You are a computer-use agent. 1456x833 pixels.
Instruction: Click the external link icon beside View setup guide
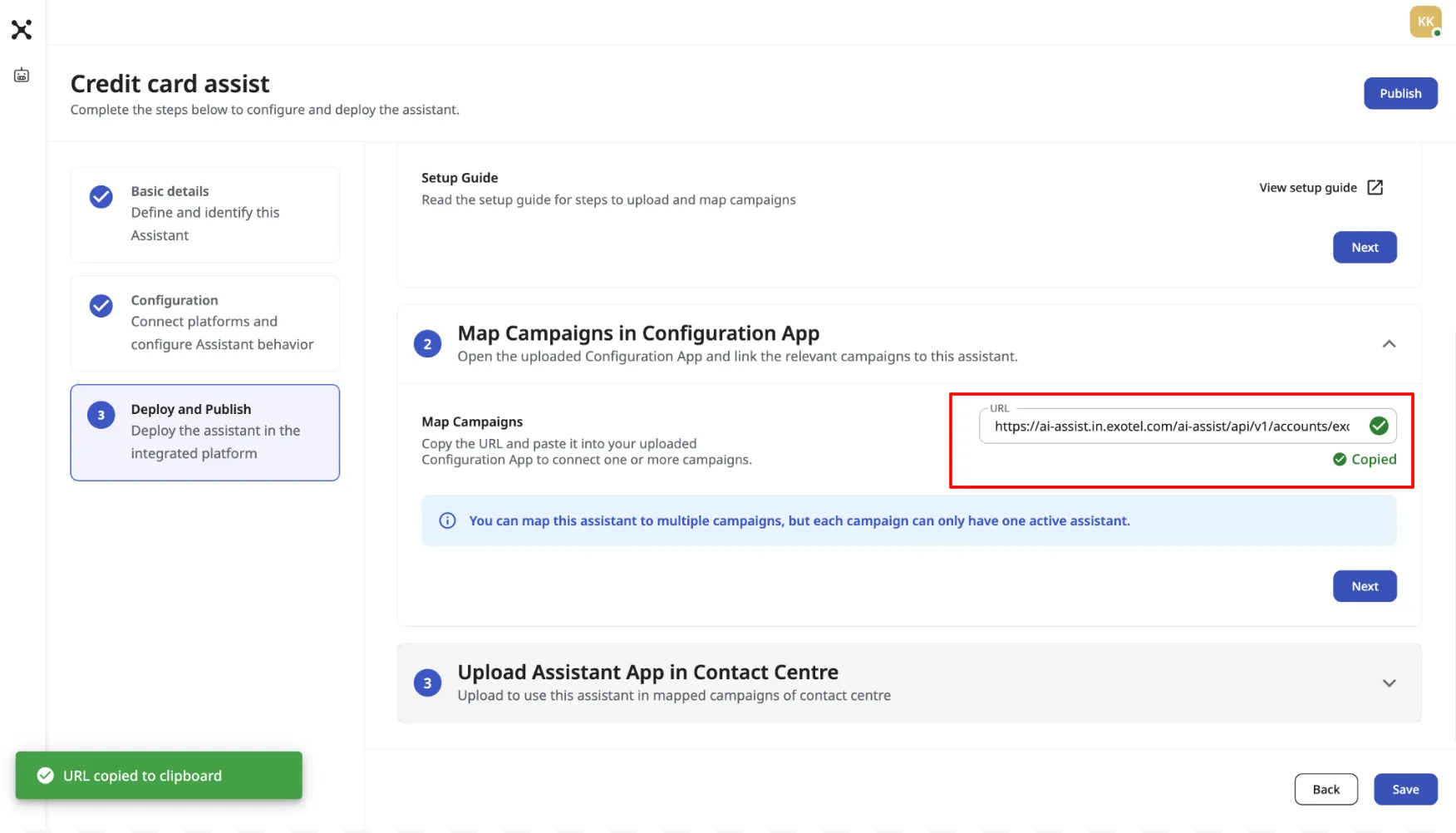pos(1375,187)
